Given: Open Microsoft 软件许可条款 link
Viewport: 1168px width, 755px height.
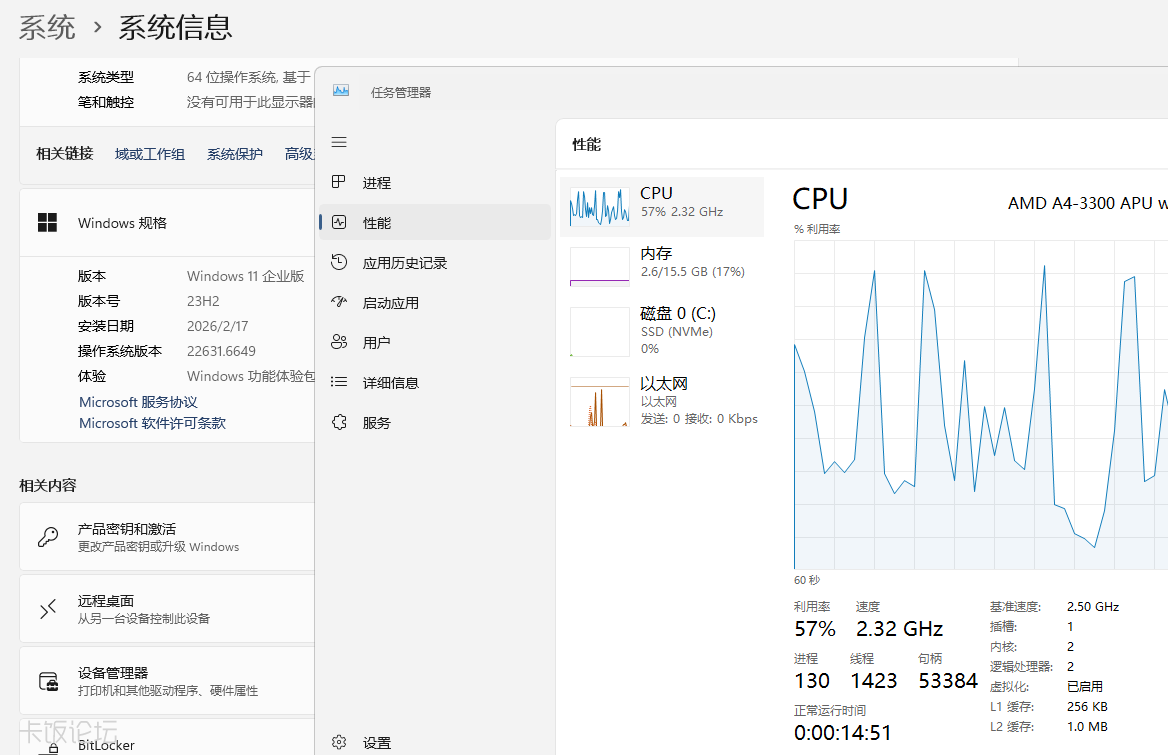Looking at the screenshot, I should point(152,423).
